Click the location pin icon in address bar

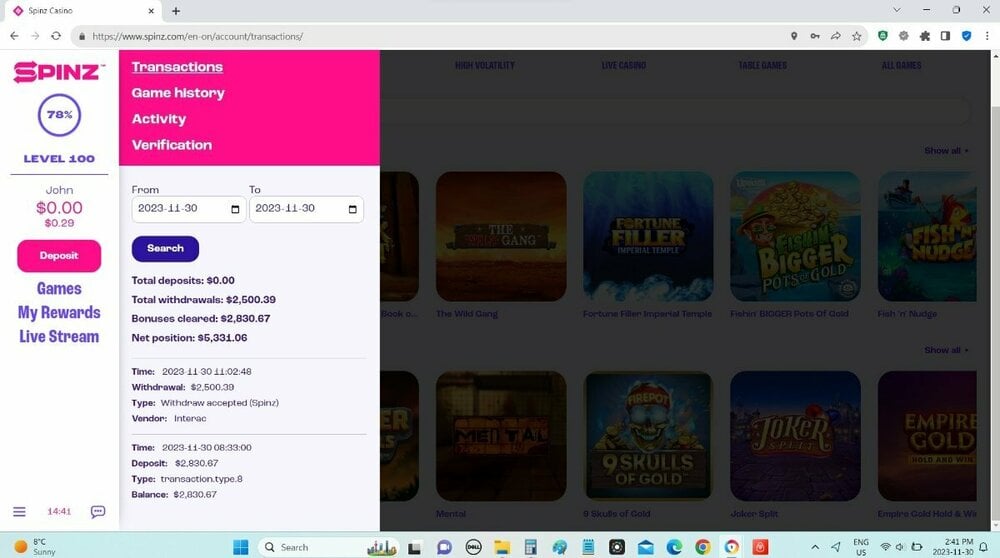point(794,36)
